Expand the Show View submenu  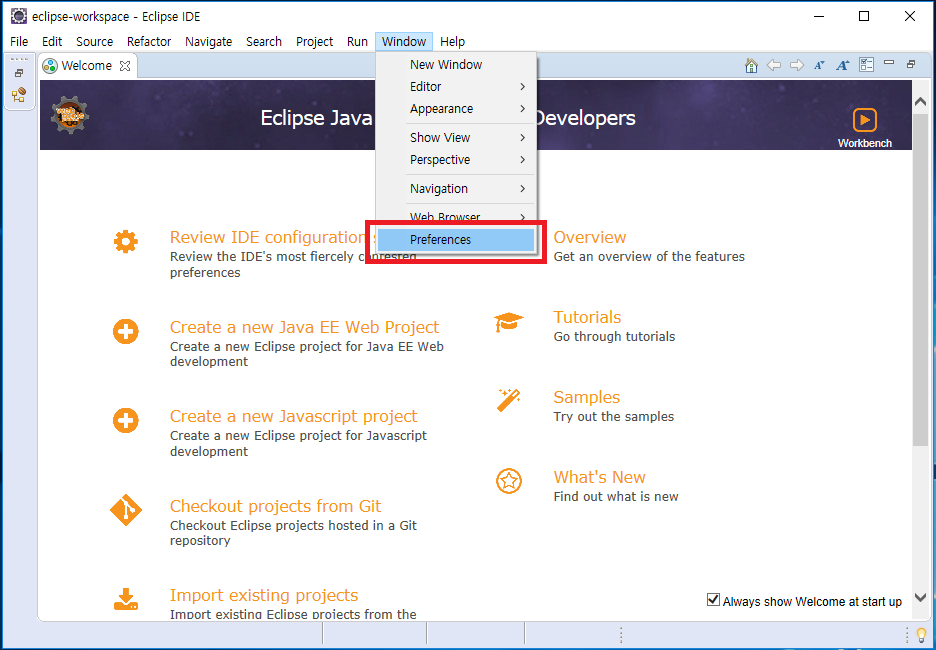tap(456, 137)
